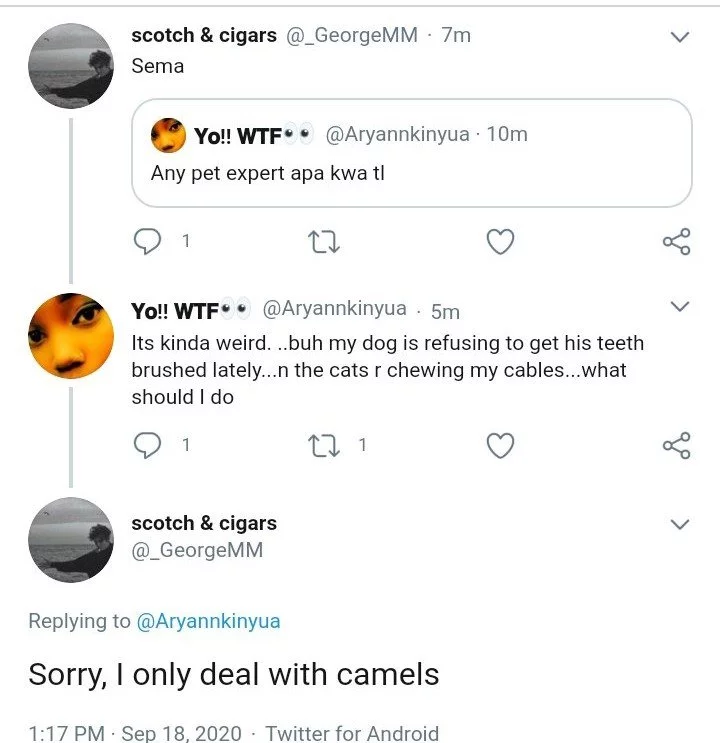The height and width of the screenshot is (743, 720).
Task: Open options chevron on the 5m tweet
Action: 680,307
